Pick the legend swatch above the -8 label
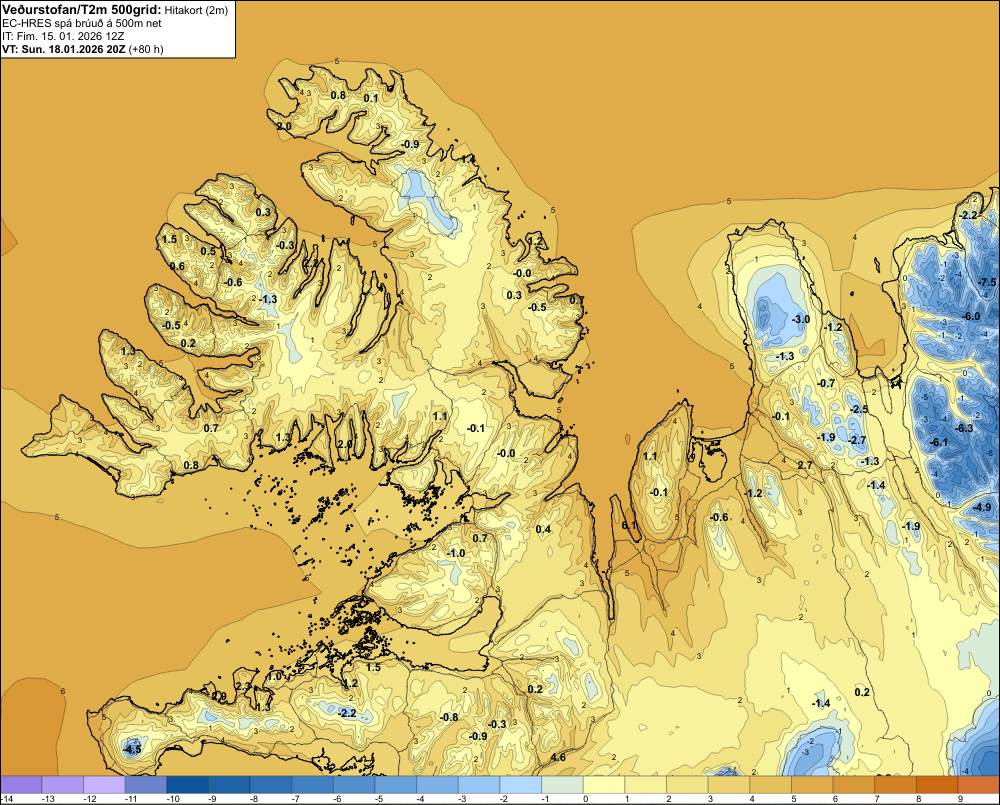Image resolution: width=1000 pixels, height=805 pixels. tap(271, 784)
